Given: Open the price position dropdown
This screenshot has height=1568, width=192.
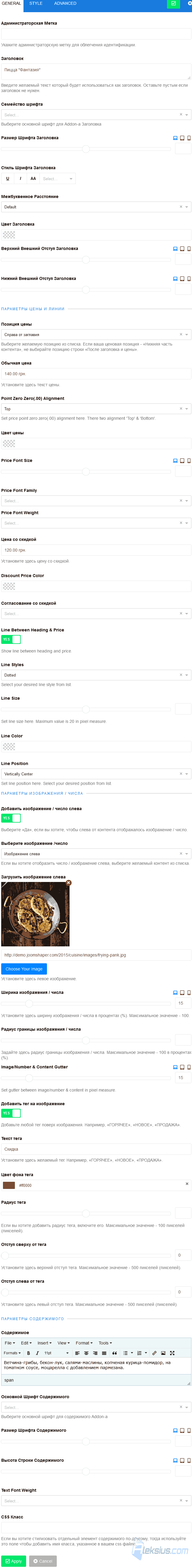Looking at the screenshot, I should click(96, 335).
